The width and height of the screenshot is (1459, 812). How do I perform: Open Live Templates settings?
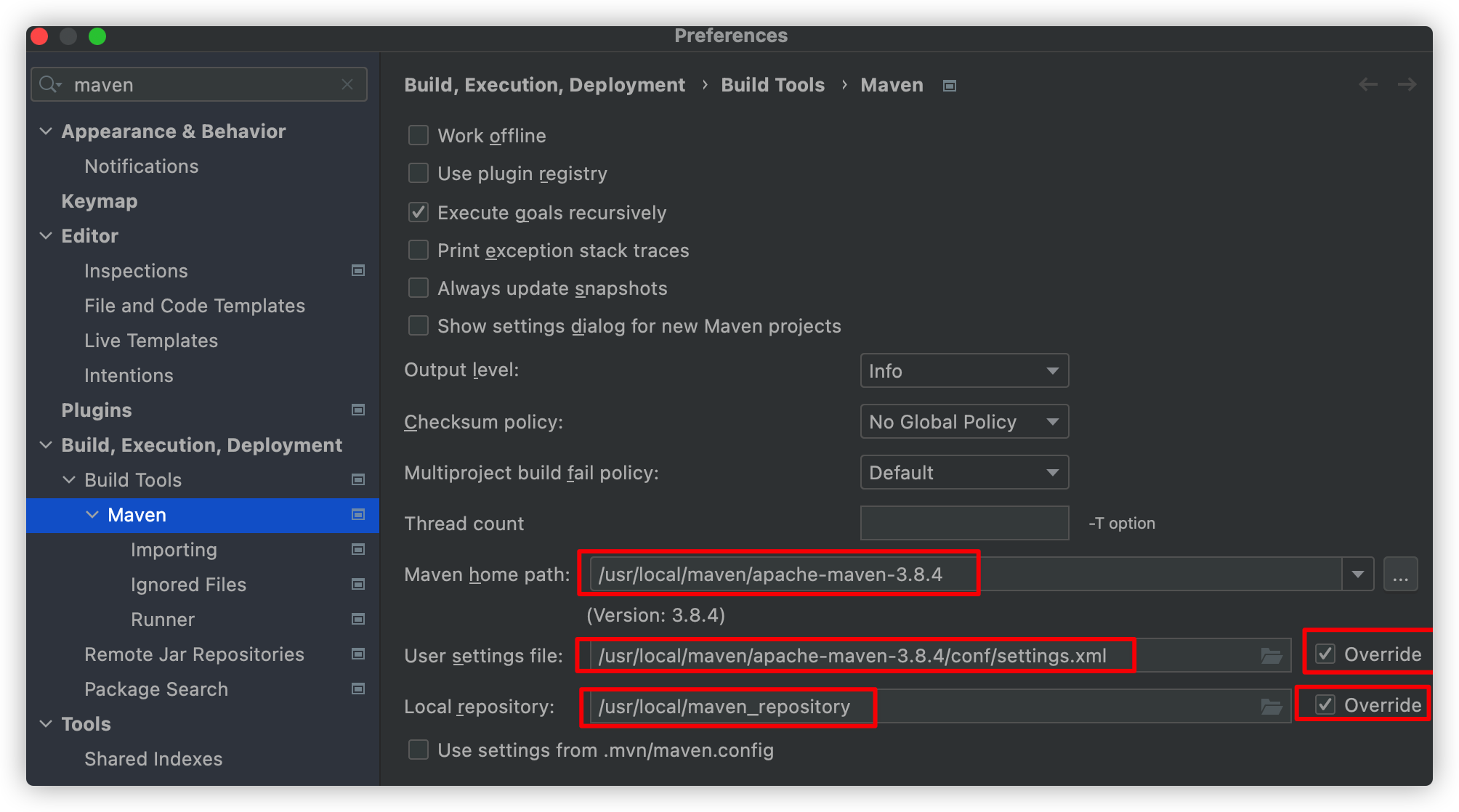151,341
